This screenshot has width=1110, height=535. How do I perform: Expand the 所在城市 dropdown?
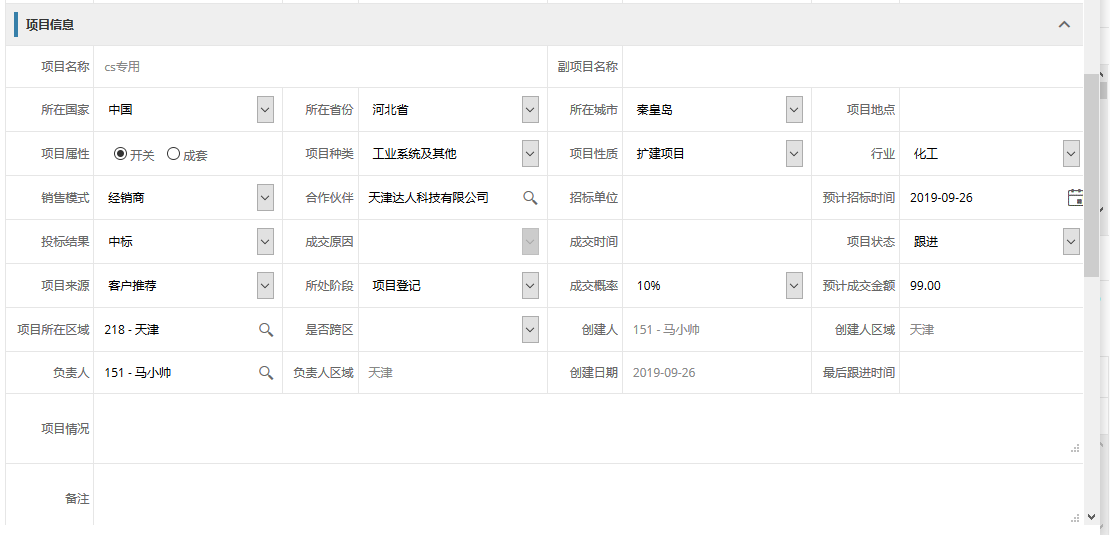click(x=794, y=110)
